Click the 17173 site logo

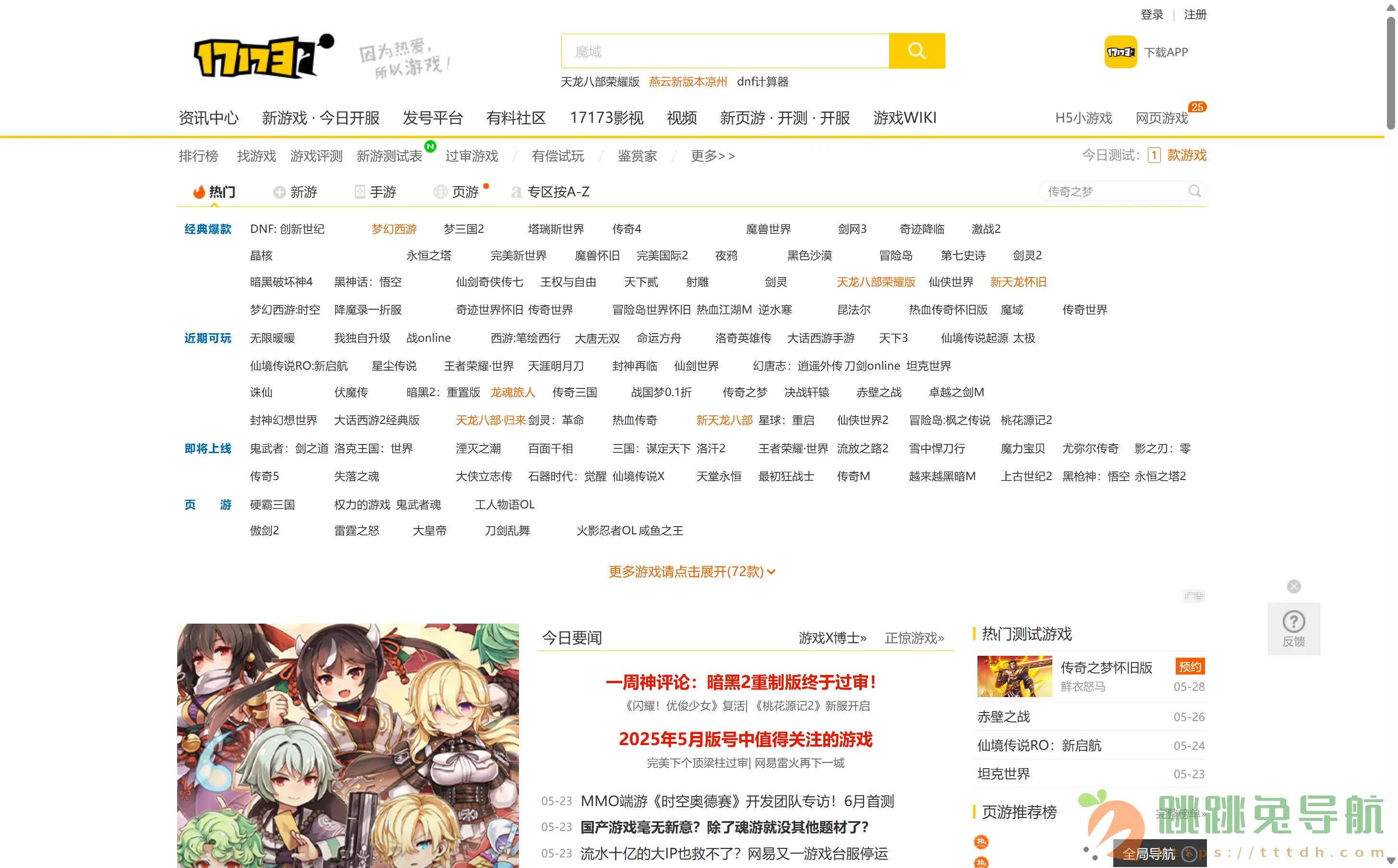coord(264,56)
